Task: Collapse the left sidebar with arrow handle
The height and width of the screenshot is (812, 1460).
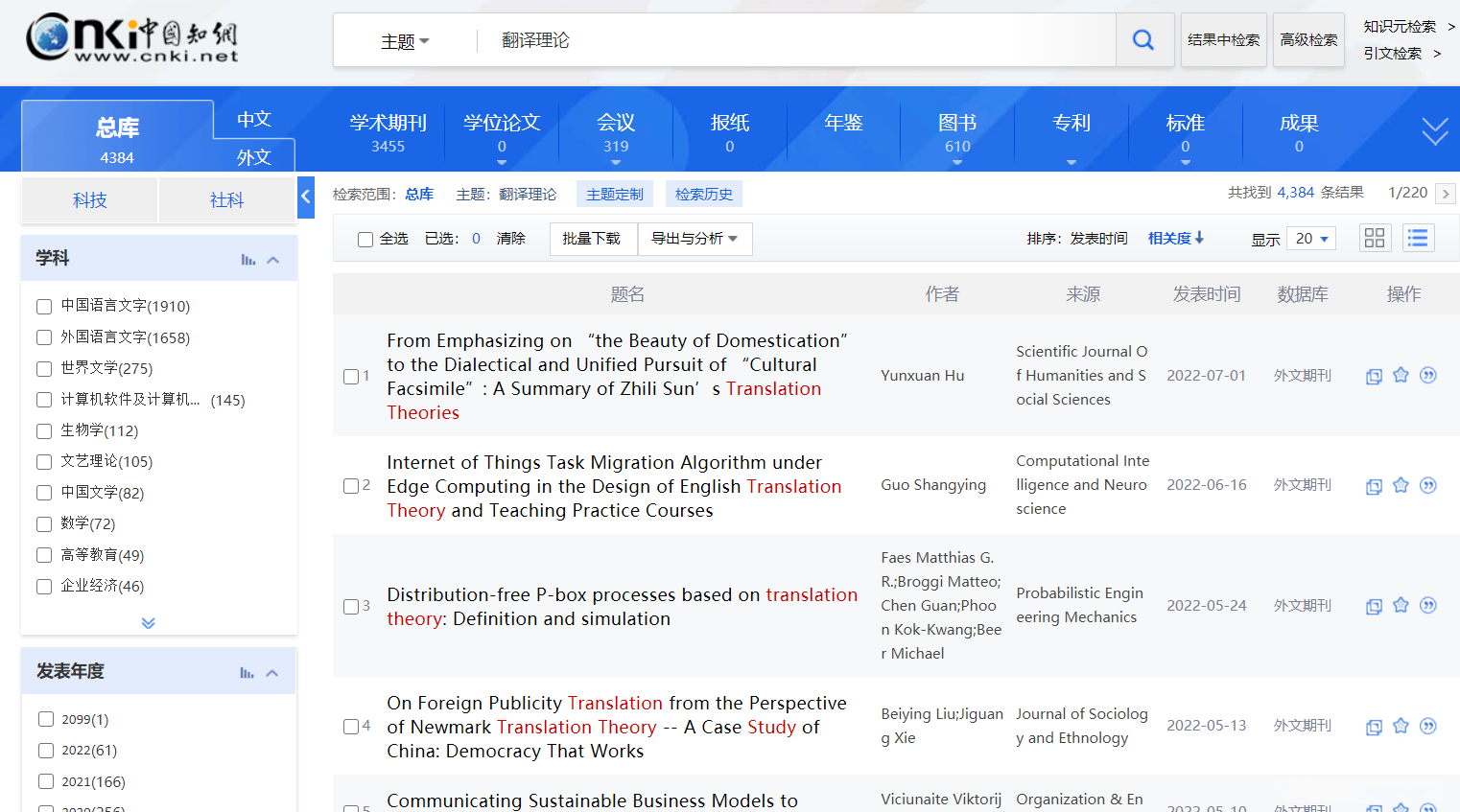Action: pyautogui.click(x=306, y=197)
